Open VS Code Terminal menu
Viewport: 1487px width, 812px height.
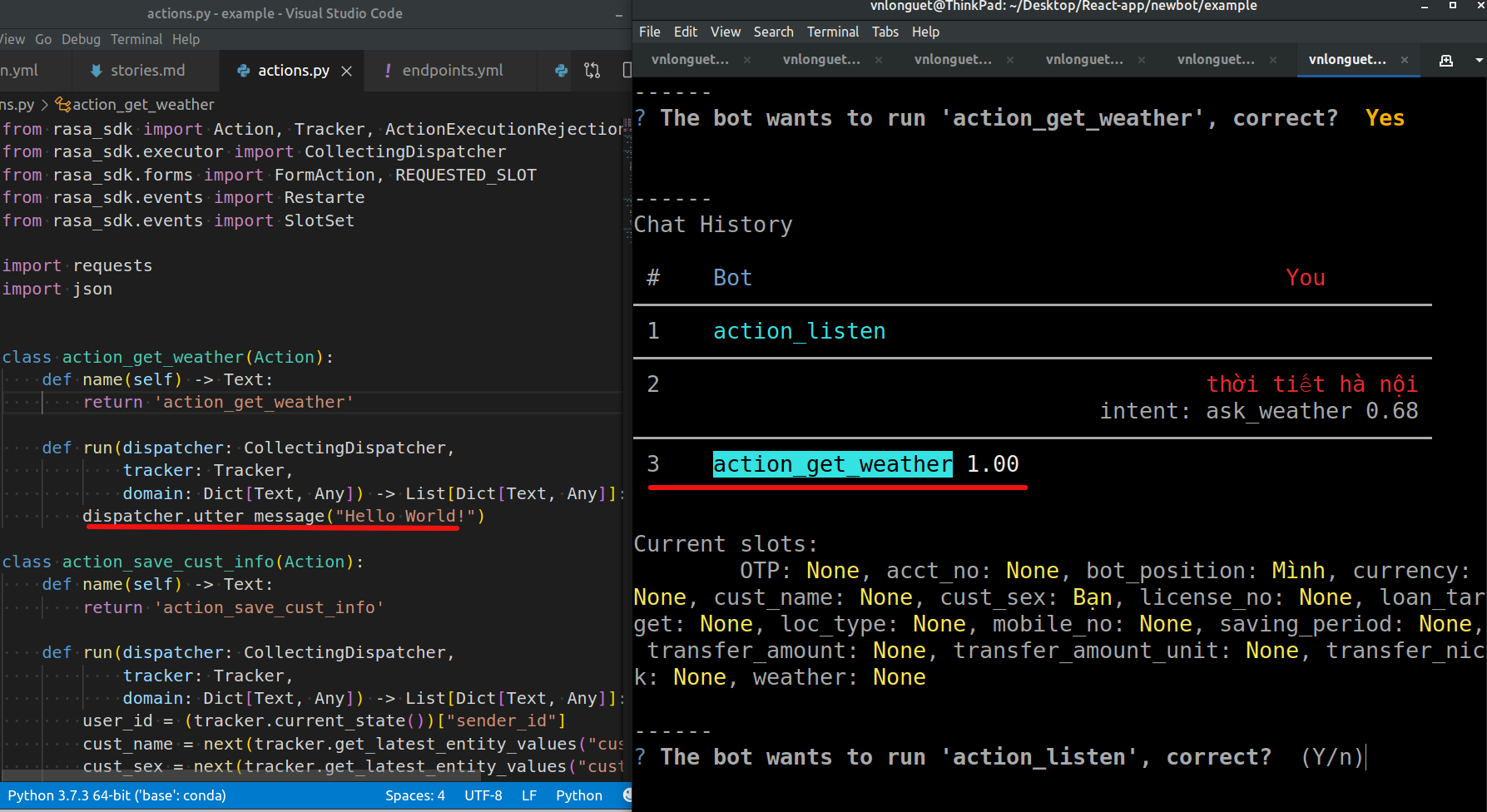(x=136, y=39)
